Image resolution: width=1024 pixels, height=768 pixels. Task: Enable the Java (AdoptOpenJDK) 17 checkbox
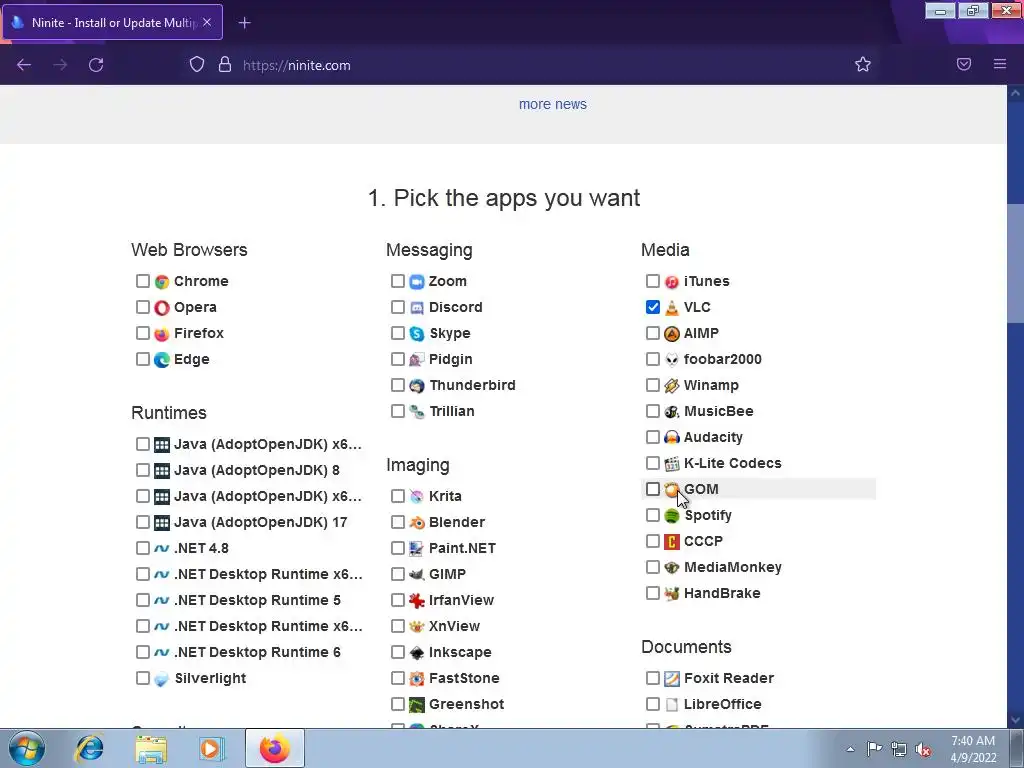pos(142,522)
